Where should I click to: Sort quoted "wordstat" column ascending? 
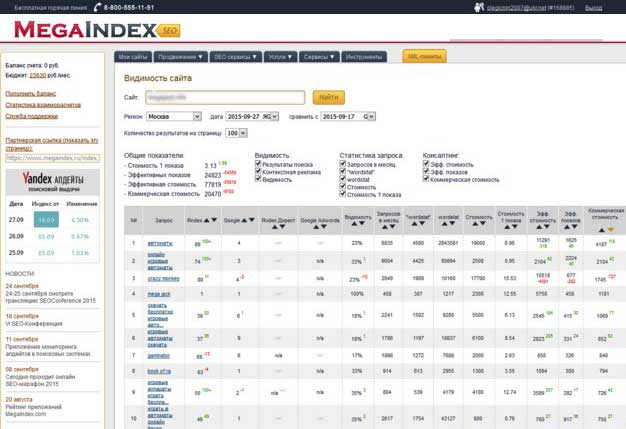(x=414, y=224)
